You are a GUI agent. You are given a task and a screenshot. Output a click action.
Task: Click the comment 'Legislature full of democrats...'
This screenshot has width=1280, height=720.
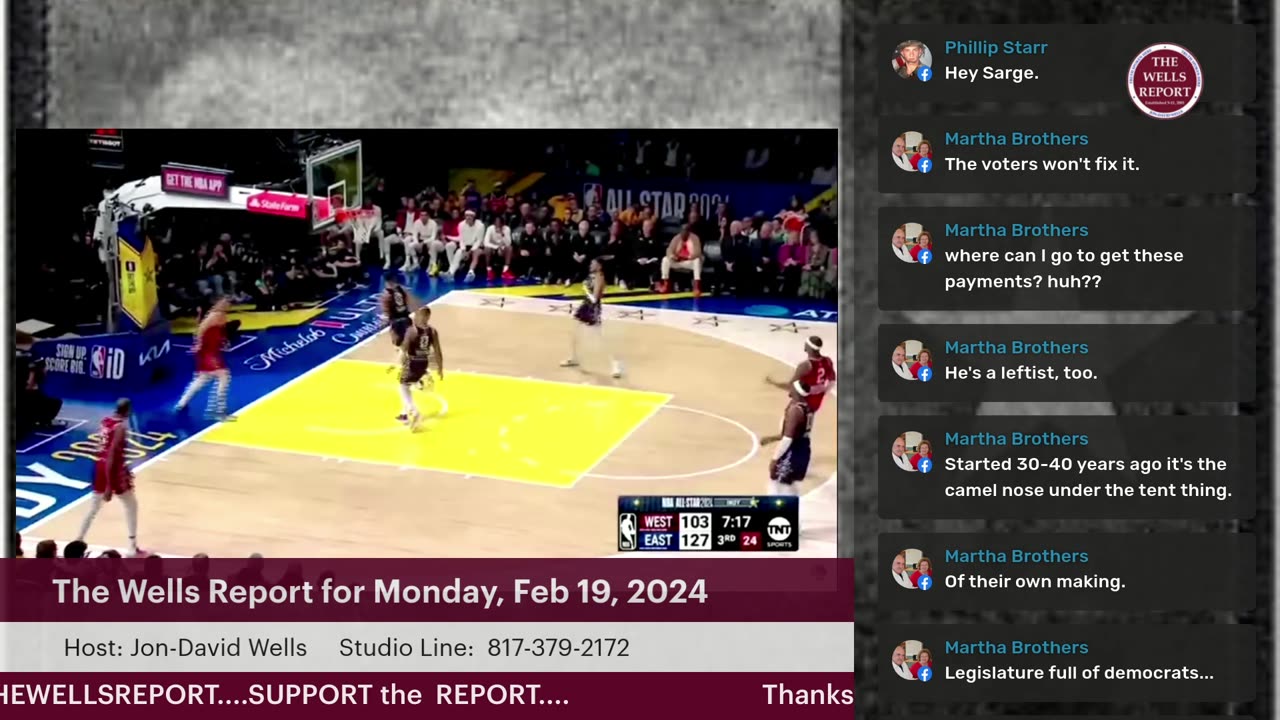coord(1079,673)
